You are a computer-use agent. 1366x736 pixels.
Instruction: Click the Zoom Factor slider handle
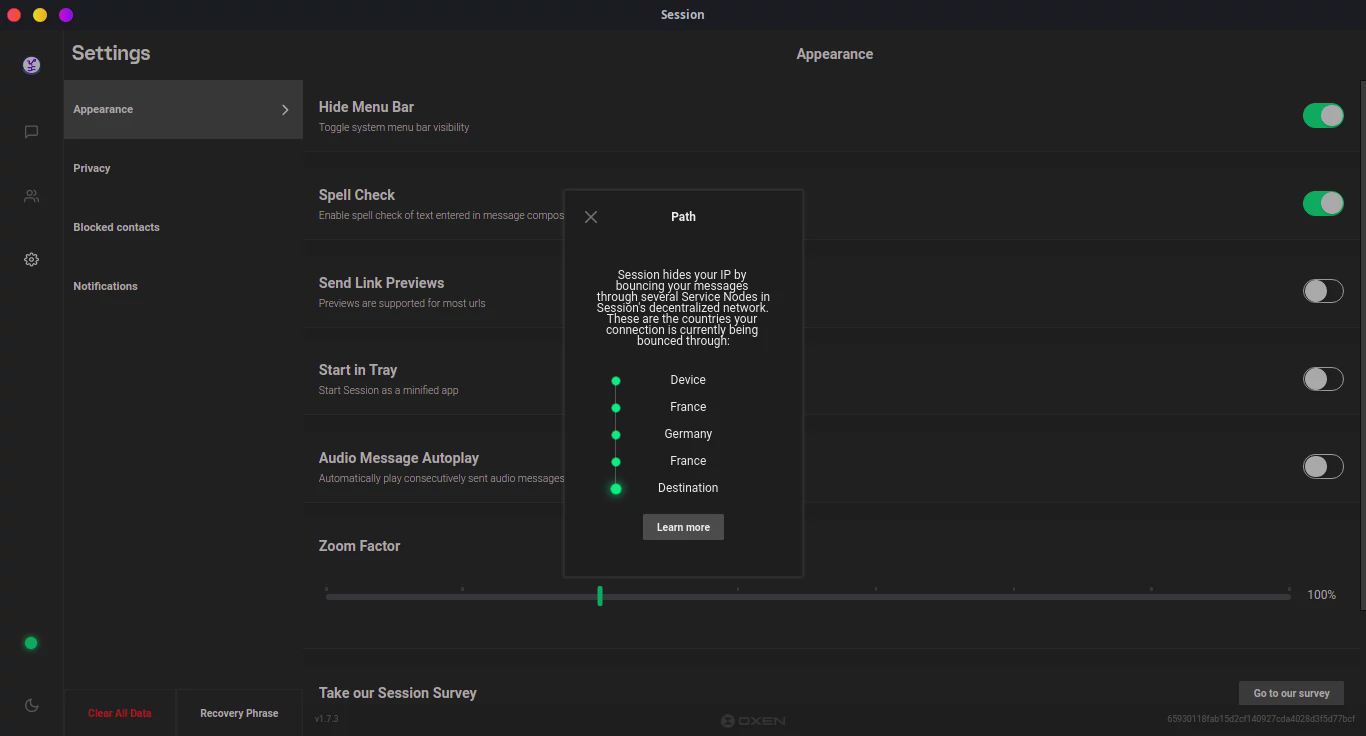click(x=600, y=596)
